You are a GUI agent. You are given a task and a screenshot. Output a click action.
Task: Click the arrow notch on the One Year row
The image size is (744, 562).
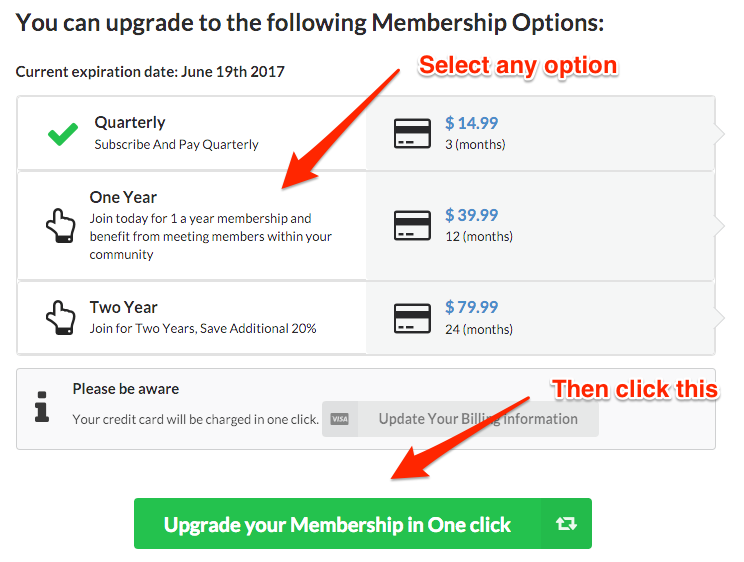(x=720, y=226)
